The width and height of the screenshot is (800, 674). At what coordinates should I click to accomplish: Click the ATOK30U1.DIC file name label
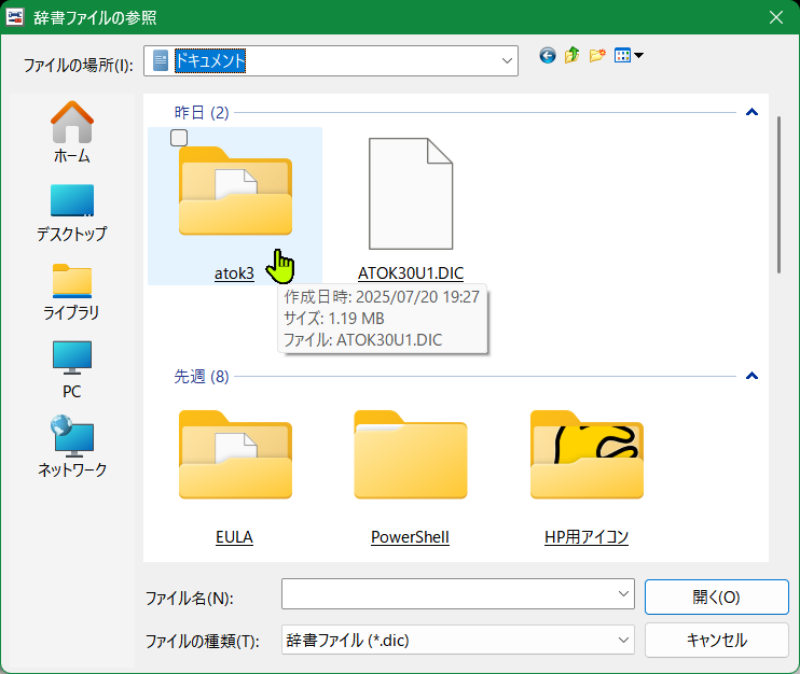(411, 273)
